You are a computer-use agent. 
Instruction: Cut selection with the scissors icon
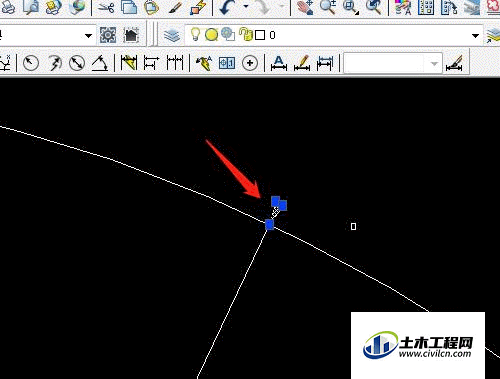[x=106, y=7]
